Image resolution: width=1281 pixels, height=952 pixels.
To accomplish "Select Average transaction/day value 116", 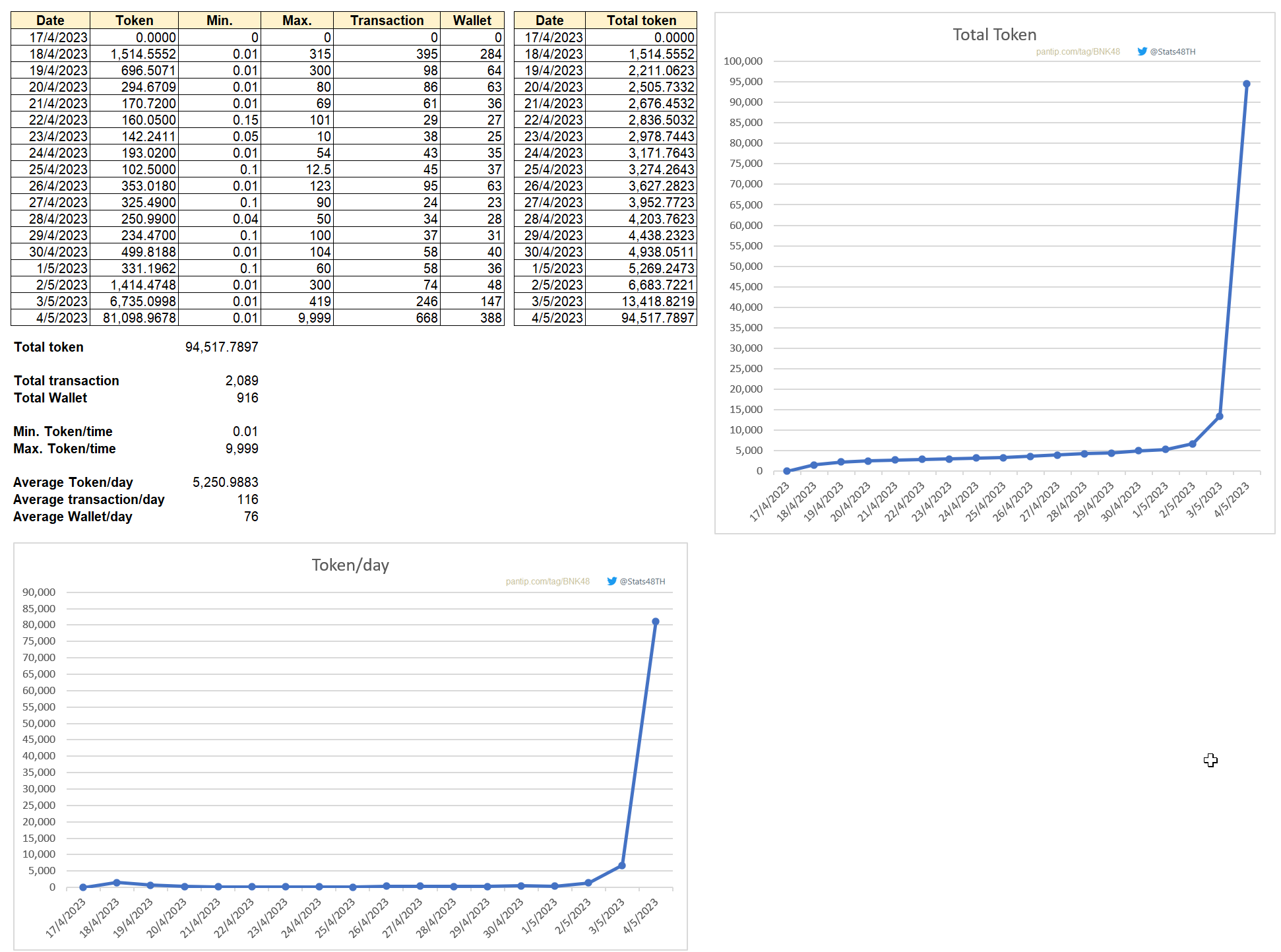I will pos(247,499).
